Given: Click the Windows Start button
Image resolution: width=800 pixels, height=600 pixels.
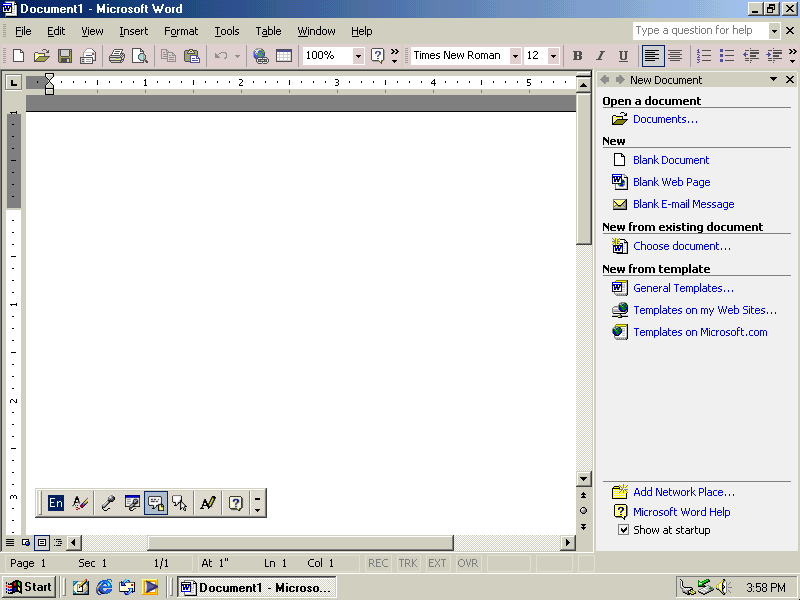Looking at the screenshot, I should [29, 587].
